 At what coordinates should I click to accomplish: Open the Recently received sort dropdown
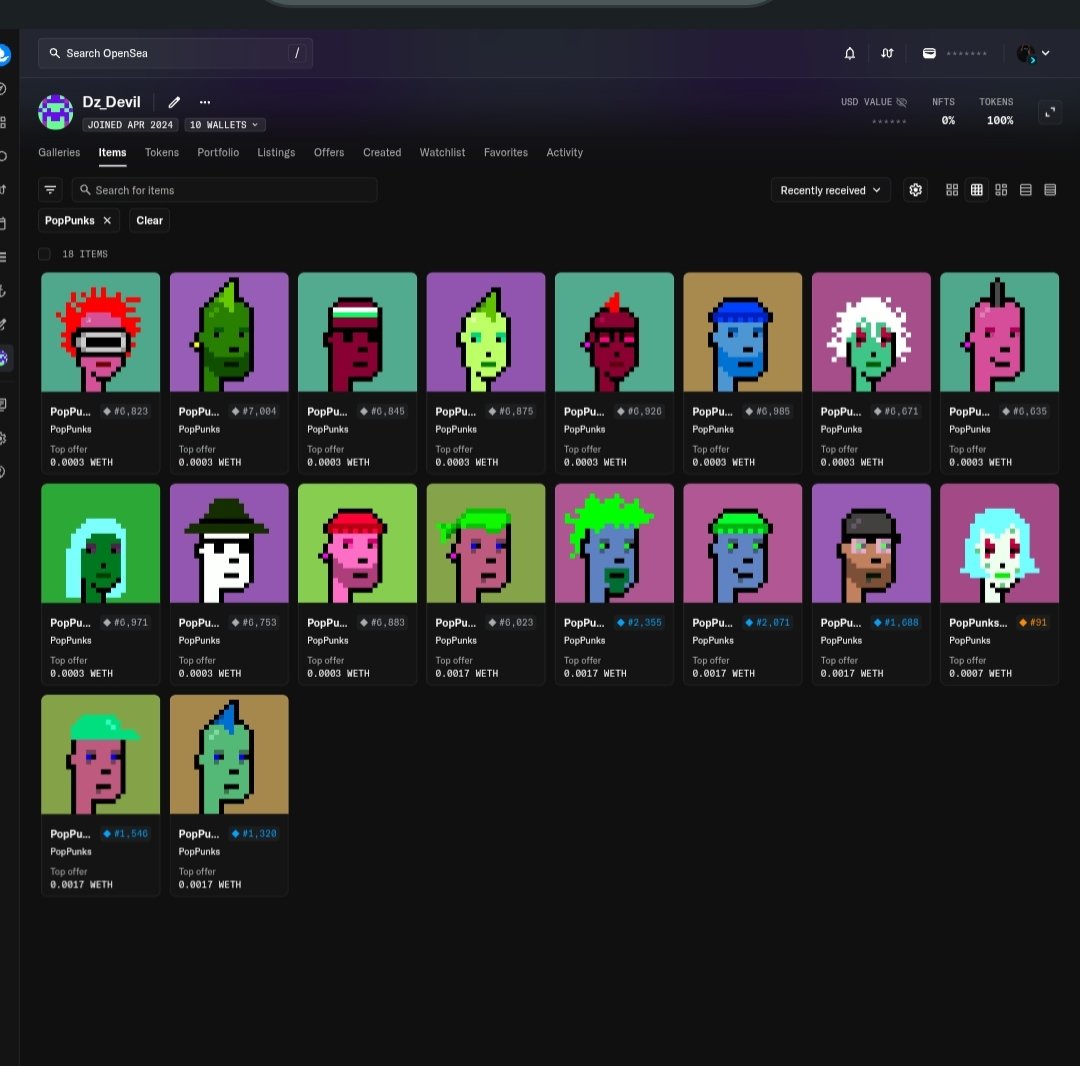[831, 190]
